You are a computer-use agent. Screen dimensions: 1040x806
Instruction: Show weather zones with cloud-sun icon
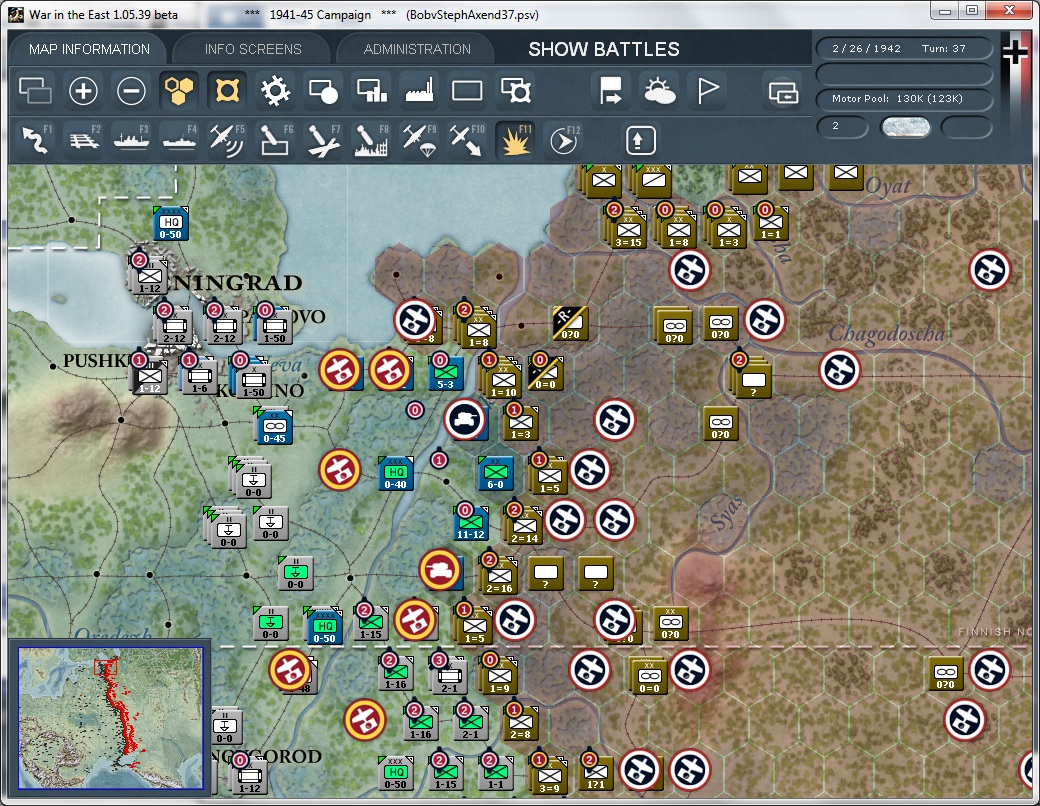point(659,91)
